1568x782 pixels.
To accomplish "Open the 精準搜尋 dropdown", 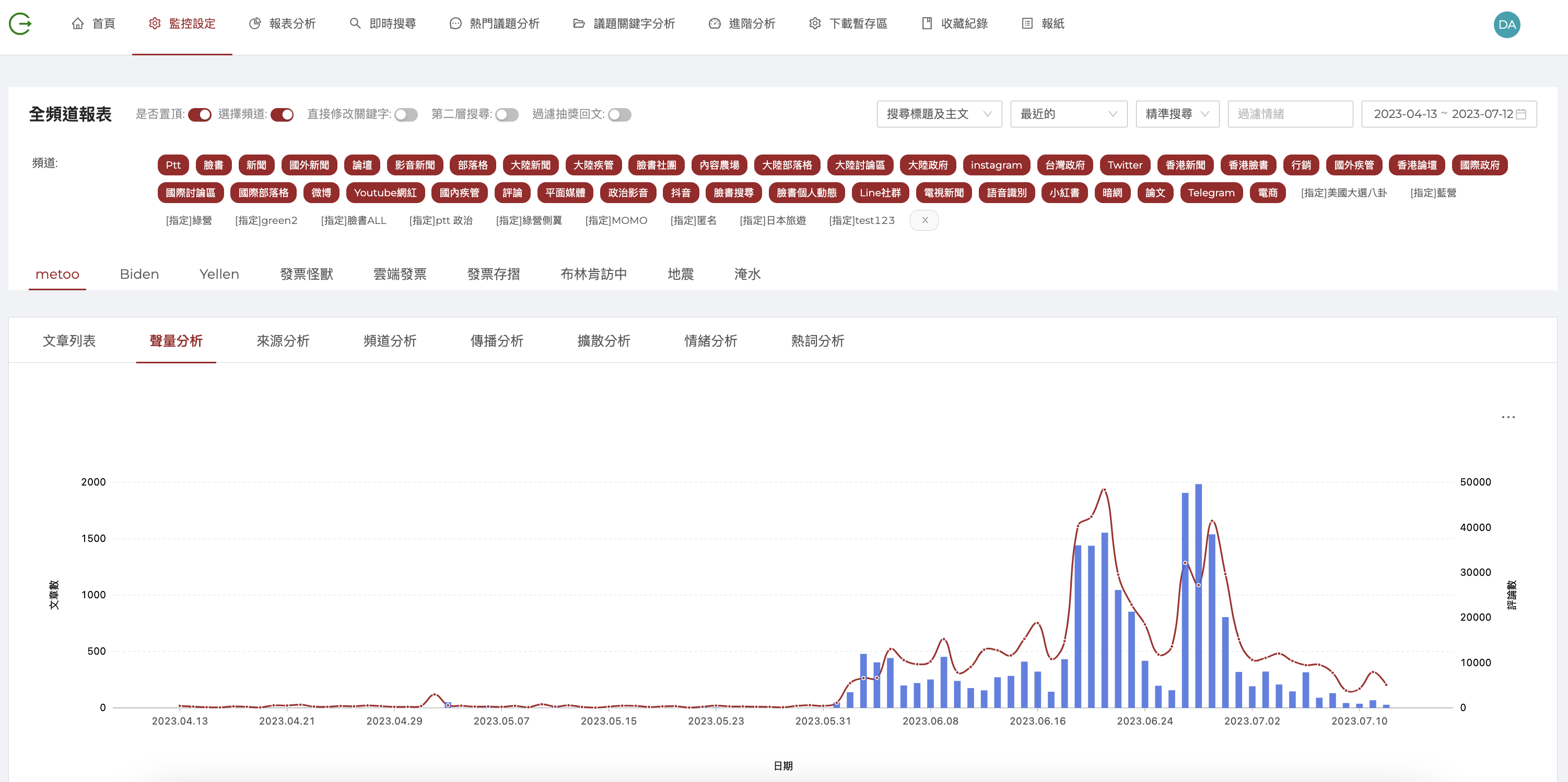I will [1177, 114].
